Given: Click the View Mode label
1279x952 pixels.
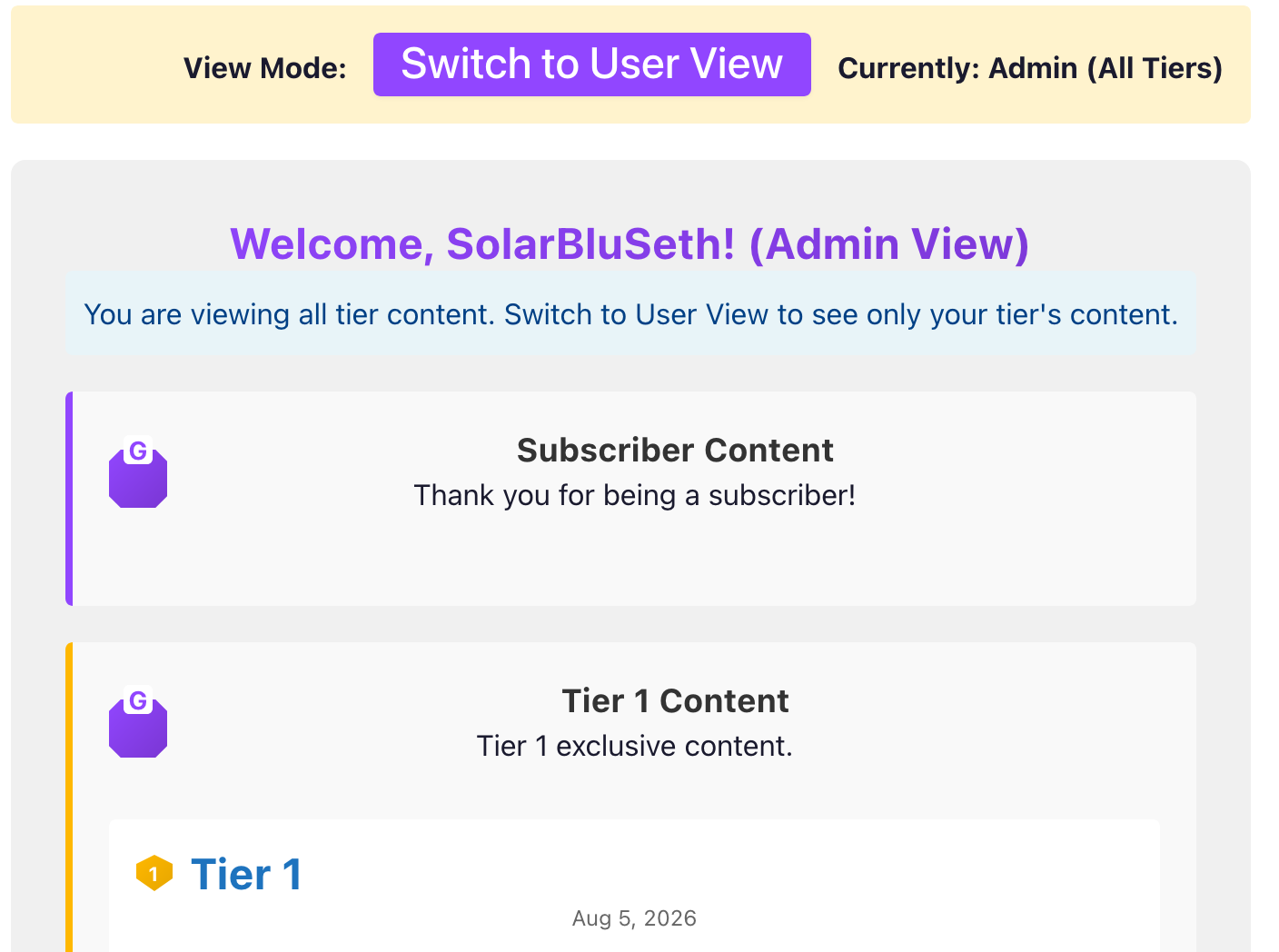Looking at the screenshot, I should click(x=265, y=68).
